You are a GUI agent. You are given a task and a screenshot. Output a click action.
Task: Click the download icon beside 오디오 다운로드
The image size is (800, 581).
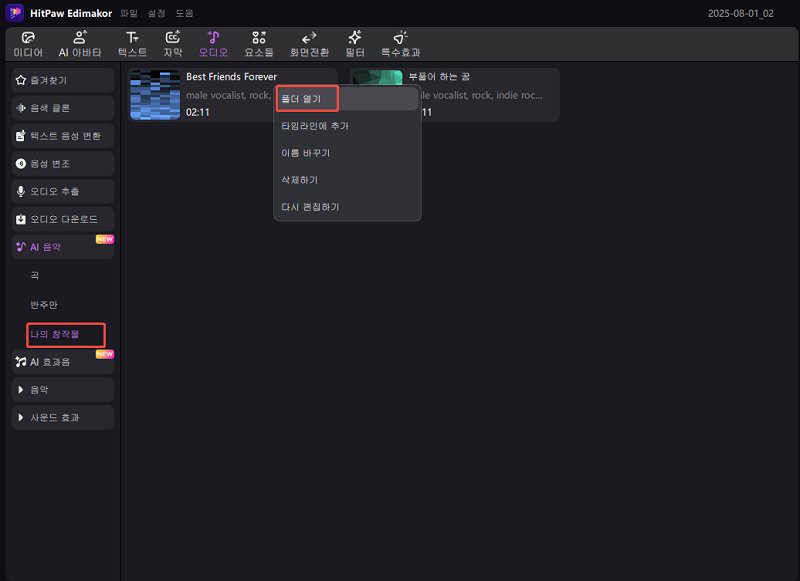coord(20,219)
